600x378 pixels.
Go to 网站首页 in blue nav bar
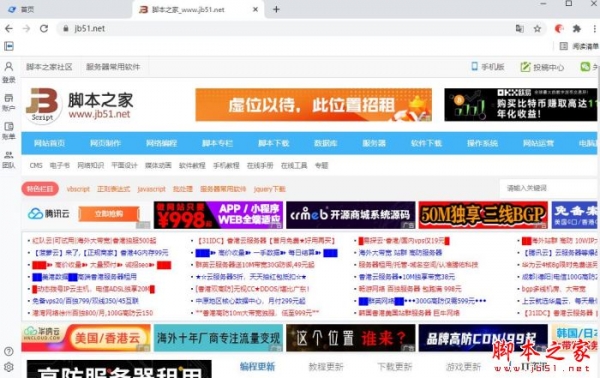(49, 143)
